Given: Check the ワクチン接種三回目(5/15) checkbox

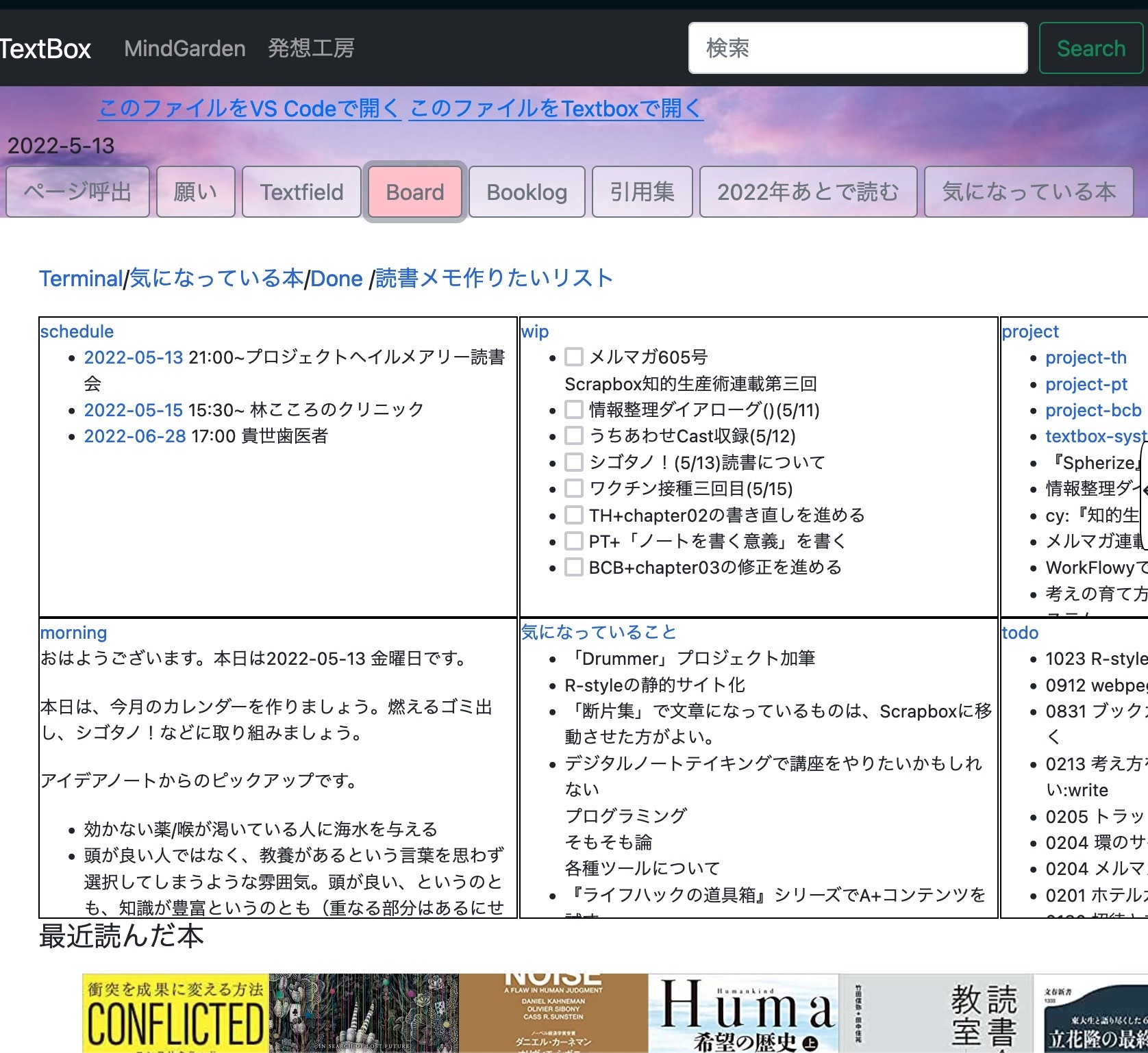Looking at the screenshot, I should tap(573, 489).
